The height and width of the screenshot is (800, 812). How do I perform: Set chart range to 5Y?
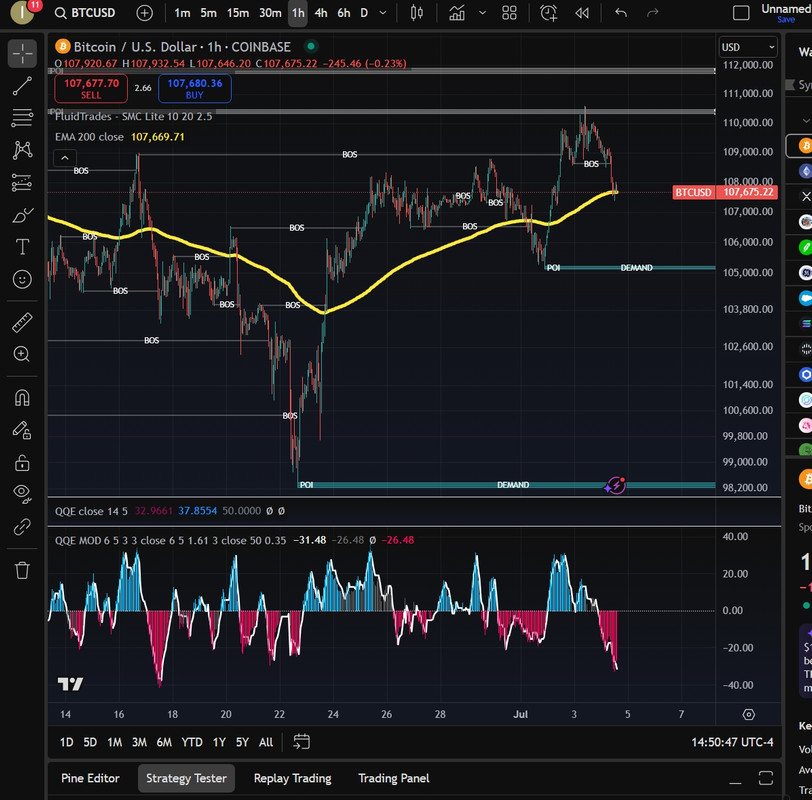click(x=242, y=742)
